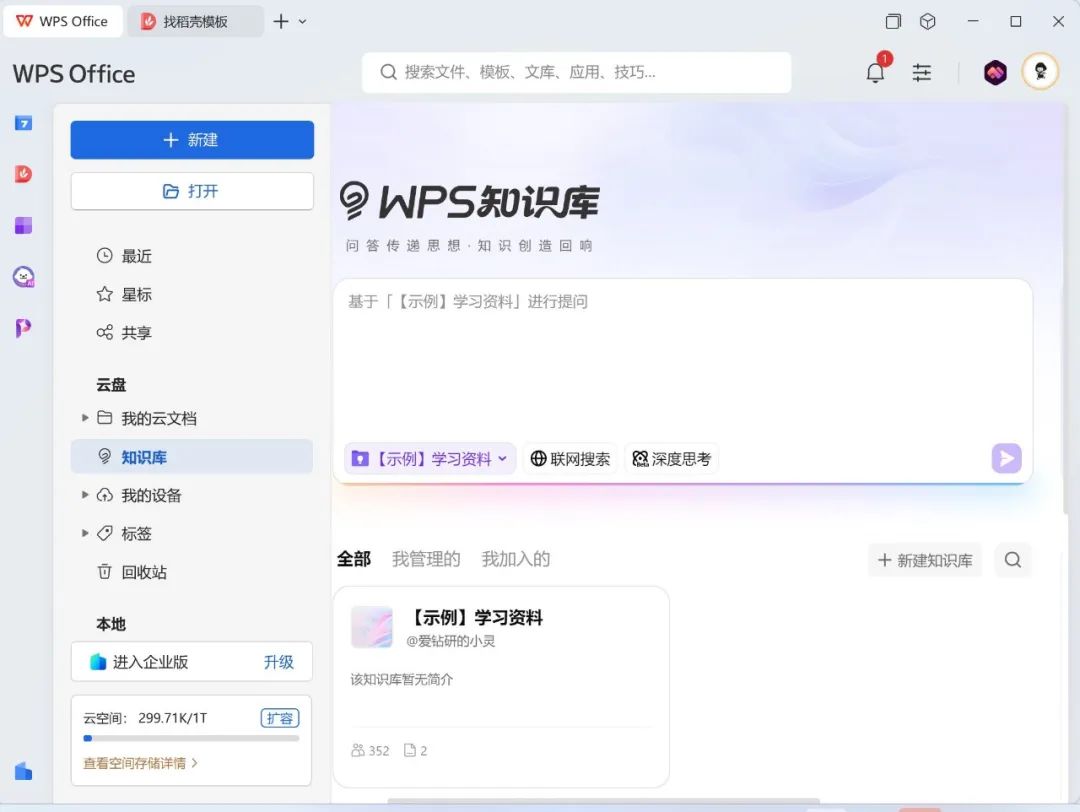Click the enterprise icon beside 进入企业版
This screenshot has height=812, width=1080.
click(x=98, y=662)
